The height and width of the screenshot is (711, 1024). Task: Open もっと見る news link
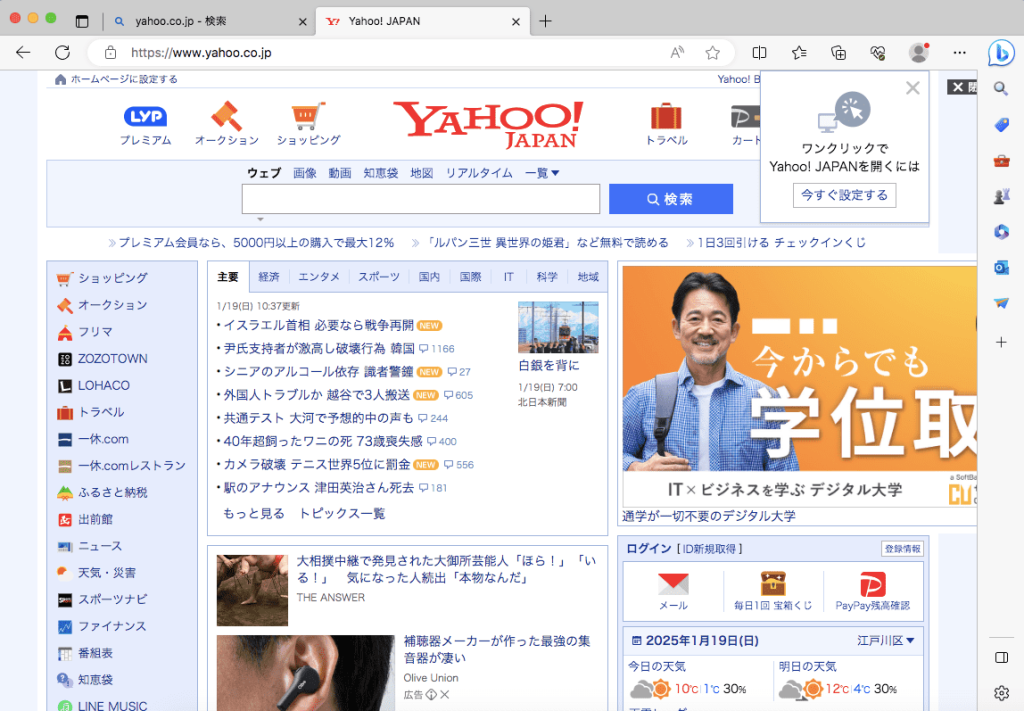point(253,513)
